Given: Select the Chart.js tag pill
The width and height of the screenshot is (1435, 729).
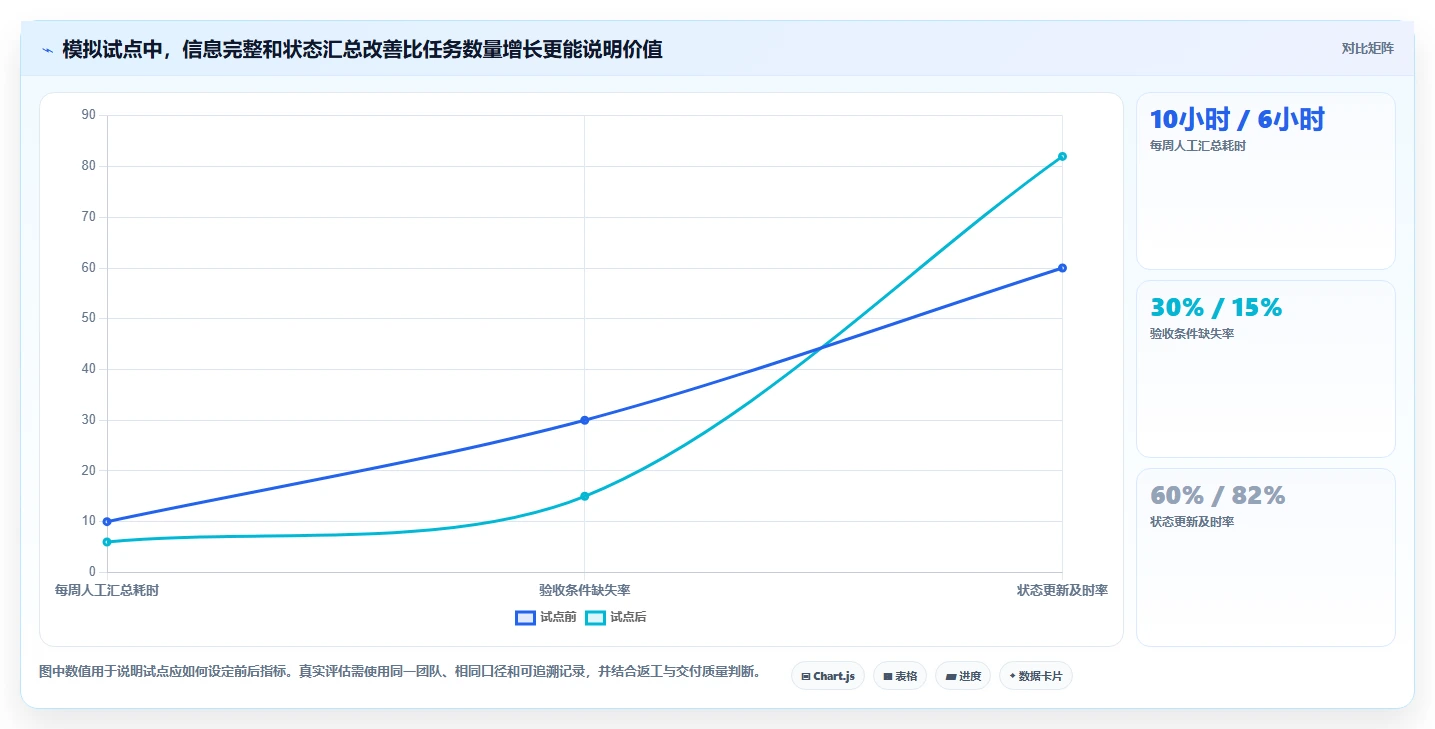Looking at the screenshot, I should coord(828,676).
